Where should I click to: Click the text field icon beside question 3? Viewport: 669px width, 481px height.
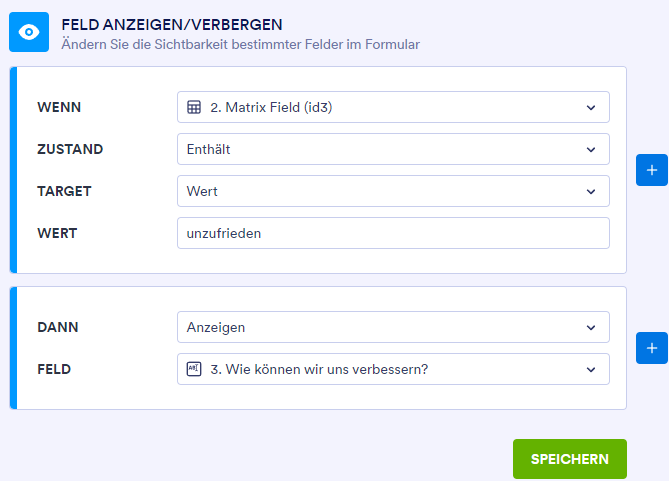click(194, 369)
